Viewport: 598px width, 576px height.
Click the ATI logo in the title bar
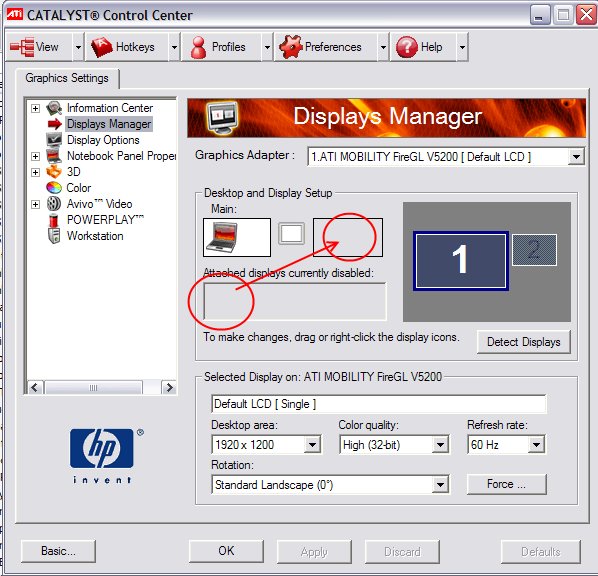coord(15,14)
